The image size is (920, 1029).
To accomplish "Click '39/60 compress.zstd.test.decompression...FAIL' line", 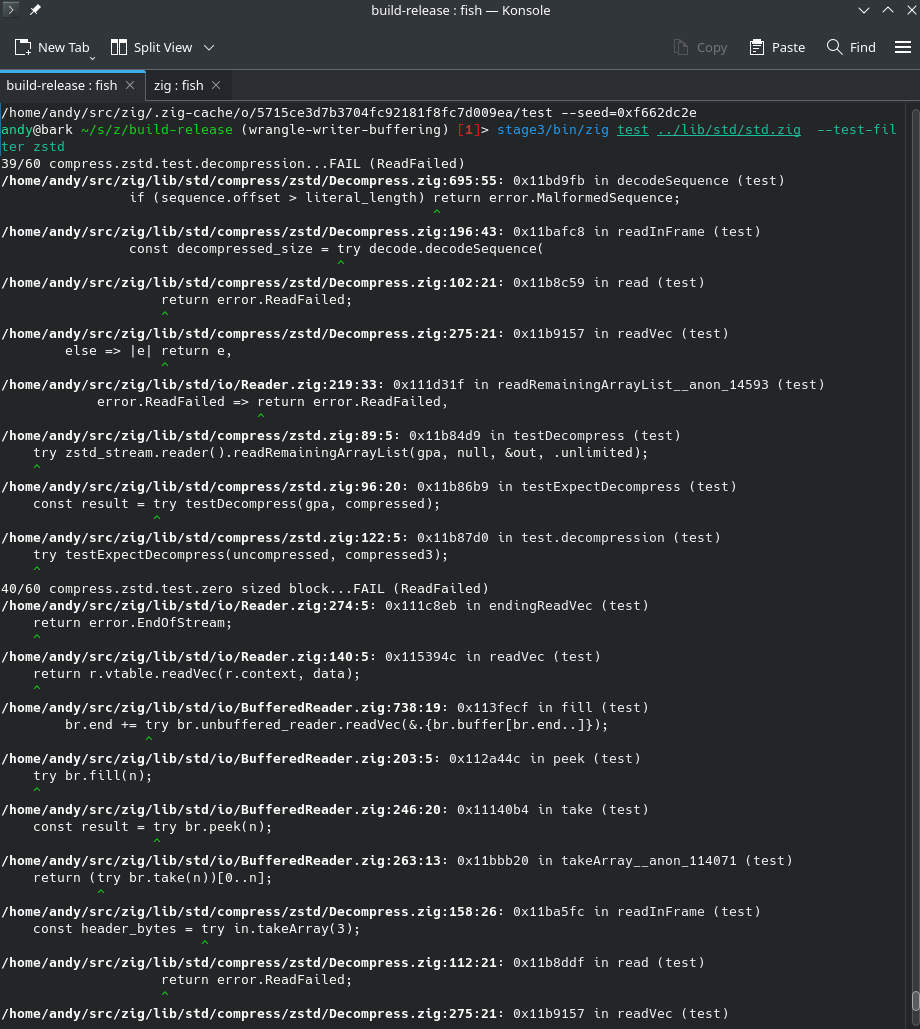I will [x=233, y=163].
